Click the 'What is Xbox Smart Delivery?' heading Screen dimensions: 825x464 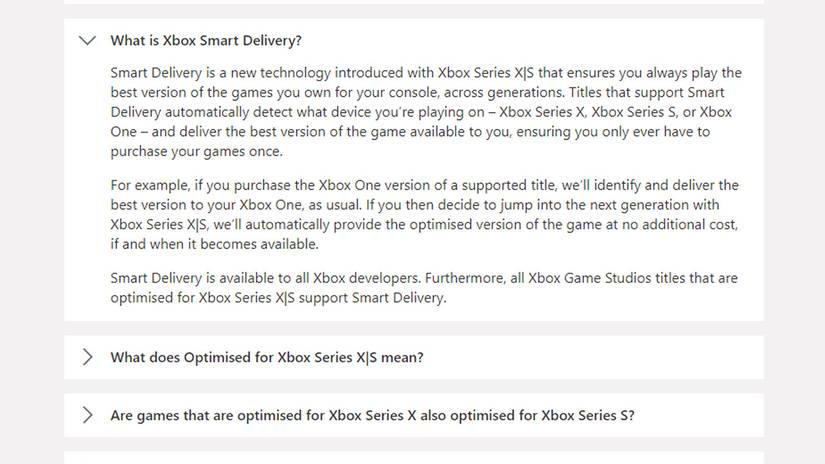click(x=206, y=41)
